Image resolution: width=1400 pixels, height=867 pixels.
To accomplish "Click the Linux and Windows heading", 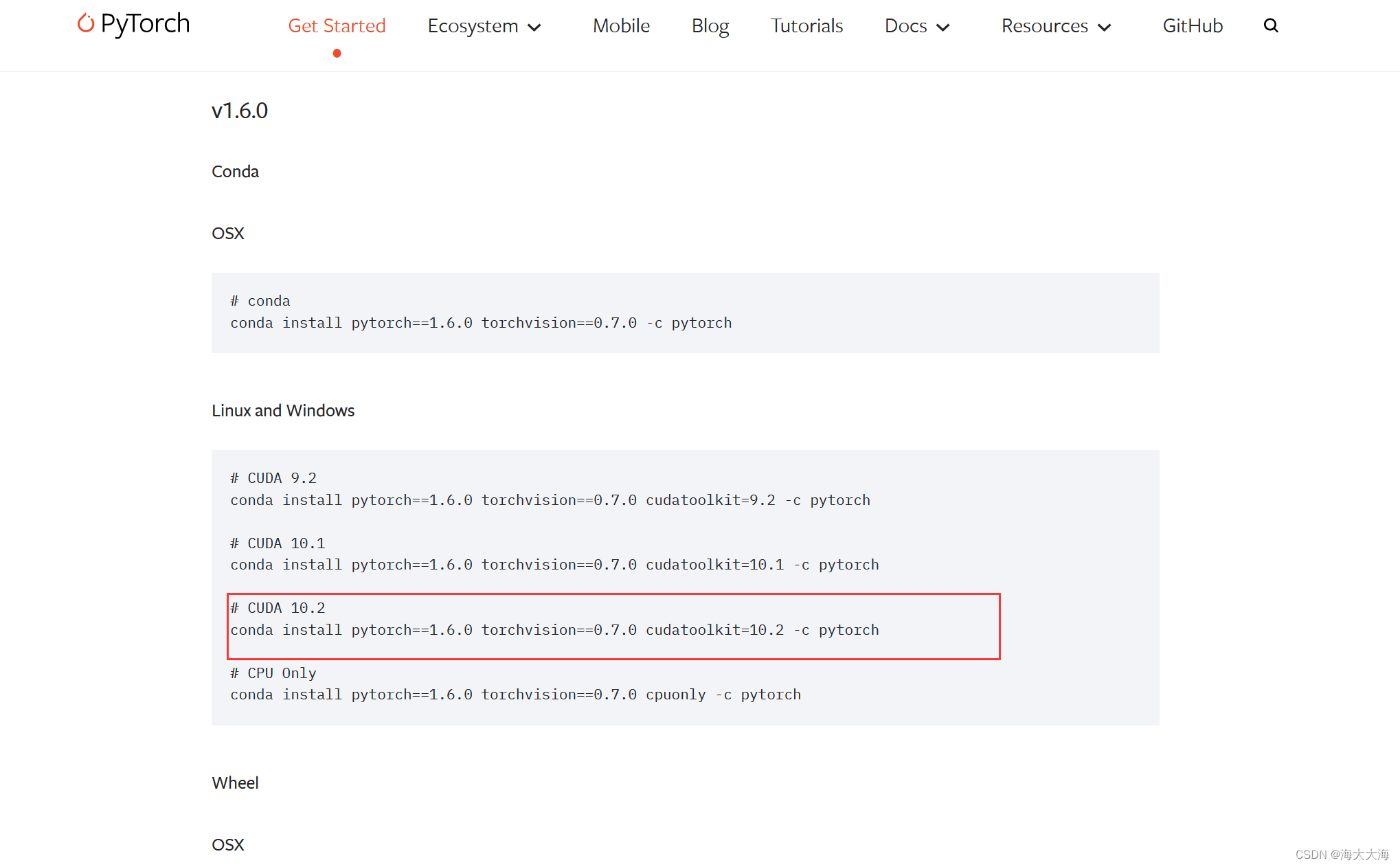I will click(283, 411).
